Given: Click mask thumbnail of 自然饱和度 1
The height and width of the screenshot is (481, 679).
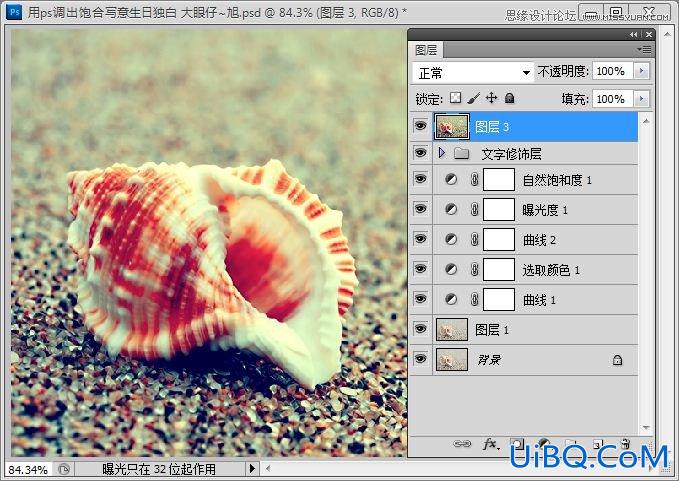Looking at the screenshot, I should 499,179.
